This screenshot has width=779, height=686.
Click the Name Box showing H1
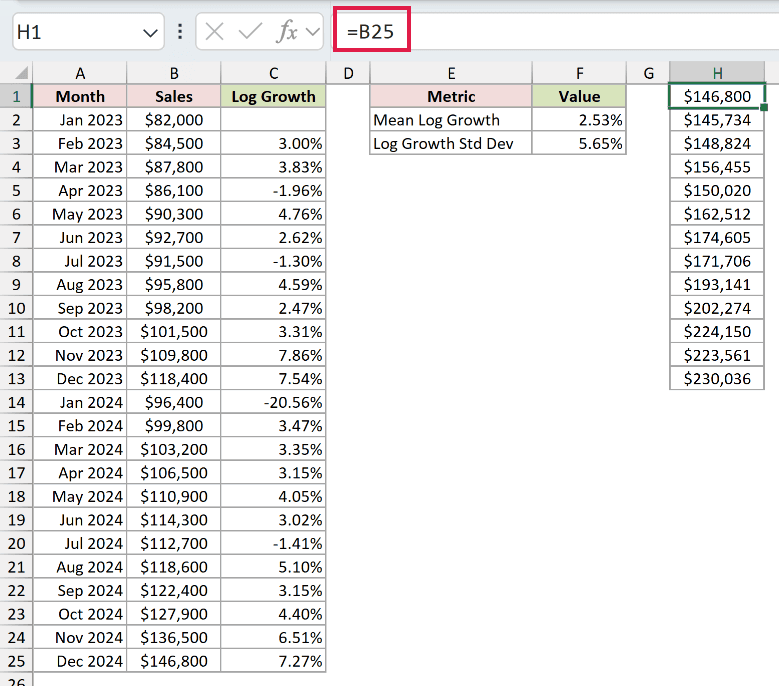(x=88, y=32)
